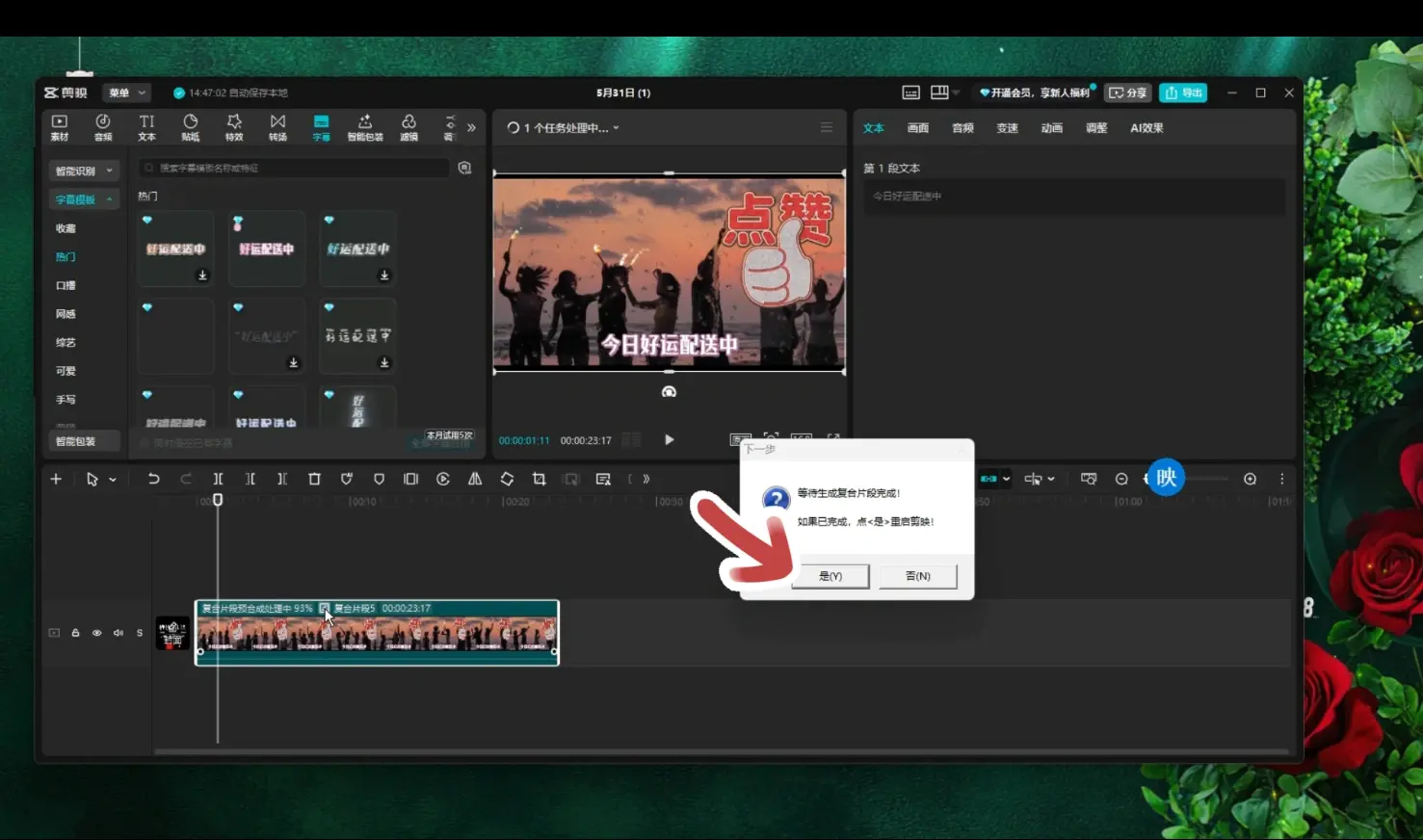Viewport: 1423px width, 840px height.
Task: Click the crop icon in the timeline toolbar
Action: click(540, 479)
